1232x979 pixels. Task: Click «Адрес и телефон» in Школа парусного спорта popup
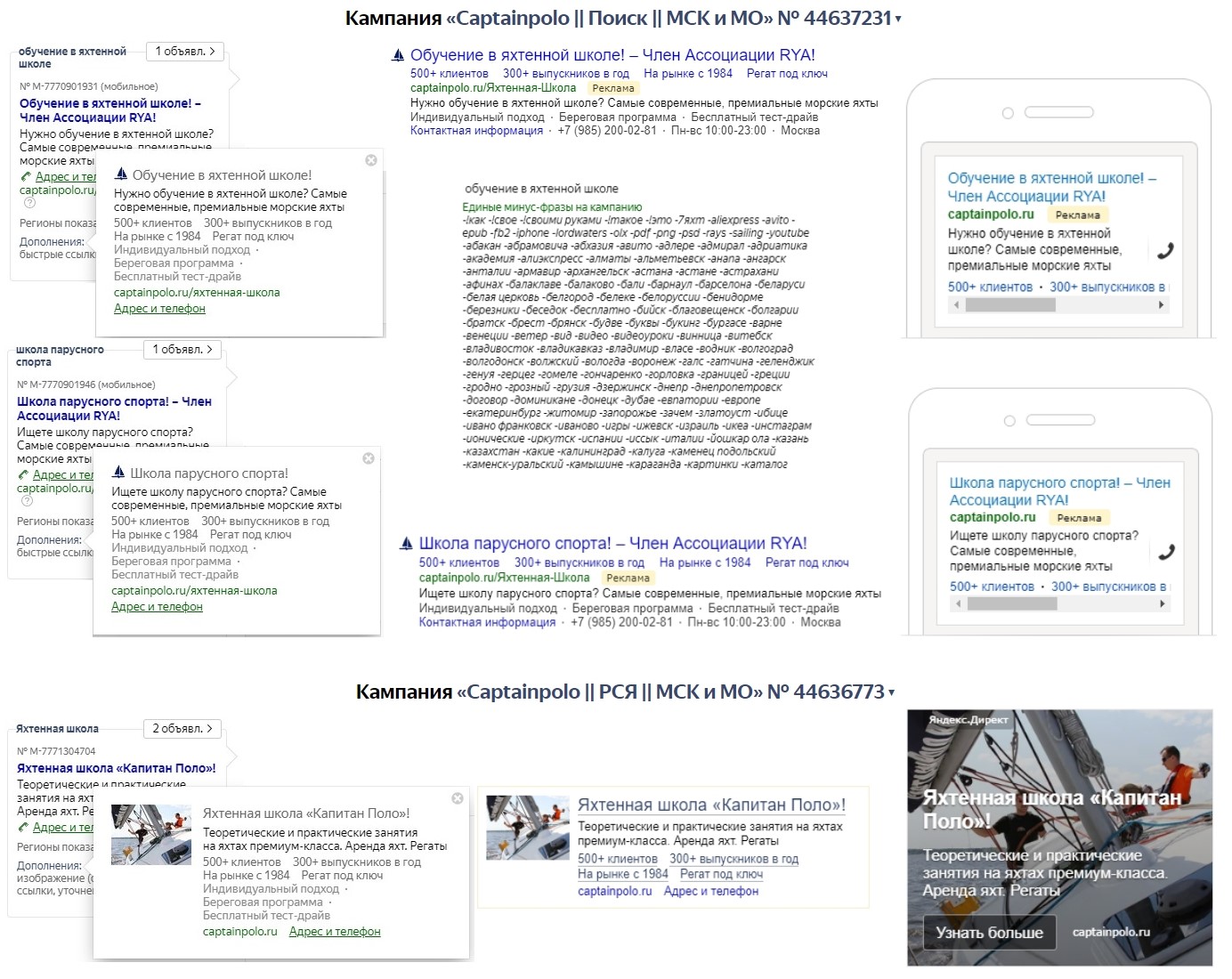[157, 607]
